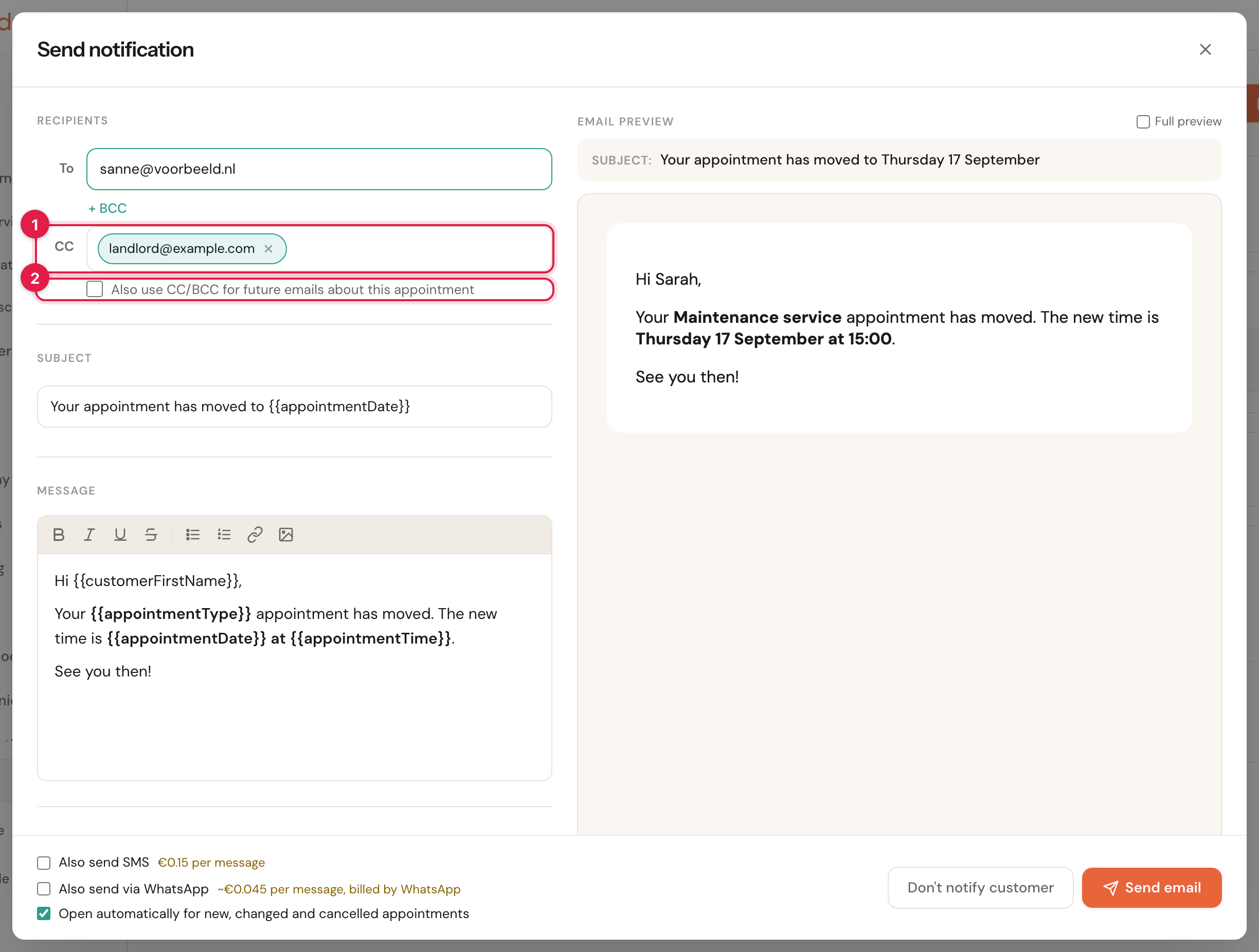
Task: Click the Send email button
Action: point(1152,888)
